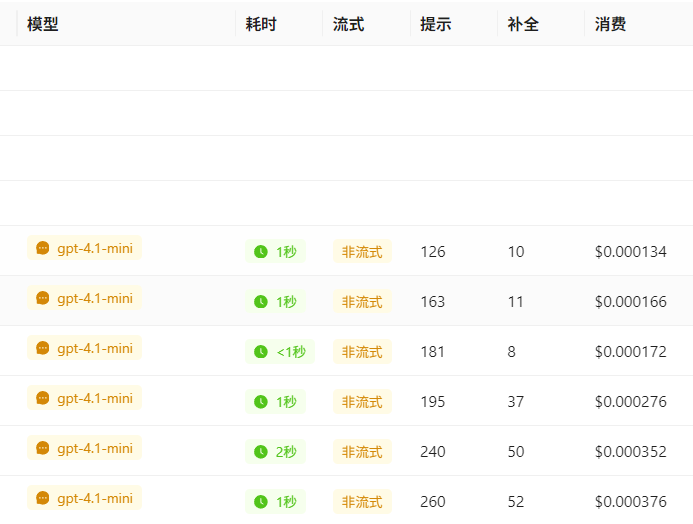This screenshot has height=524, width=693.
Task: Select the prompt value 163
Action: pos(433,302)
